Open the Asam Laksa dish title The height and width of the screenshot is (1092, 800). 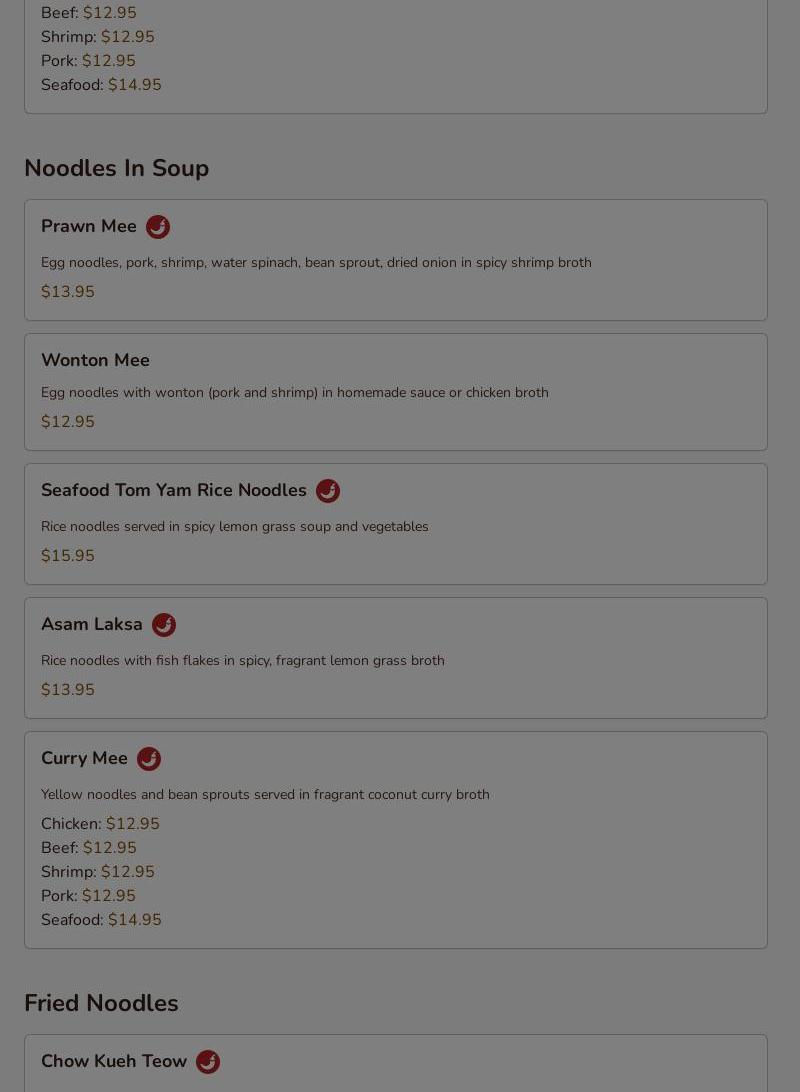pos(91,624)
